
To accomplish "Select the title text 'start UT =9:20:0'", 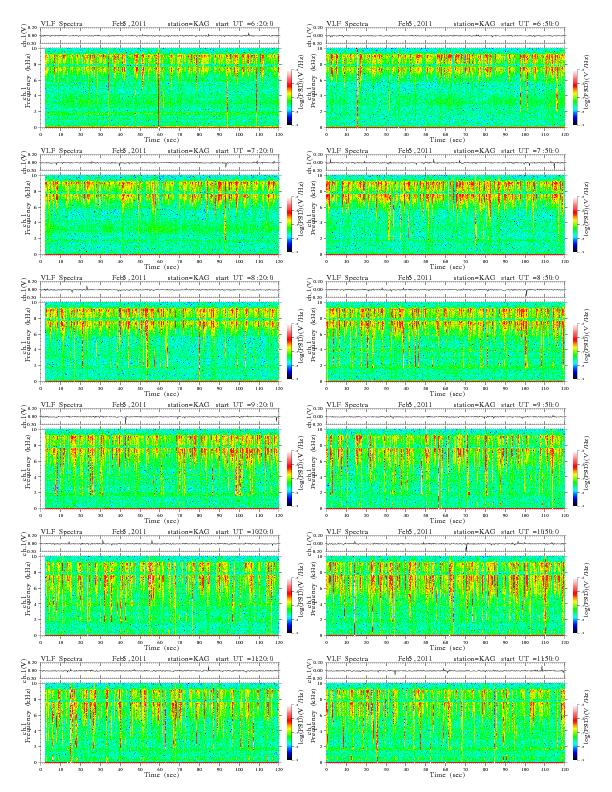I will [245, 405].
